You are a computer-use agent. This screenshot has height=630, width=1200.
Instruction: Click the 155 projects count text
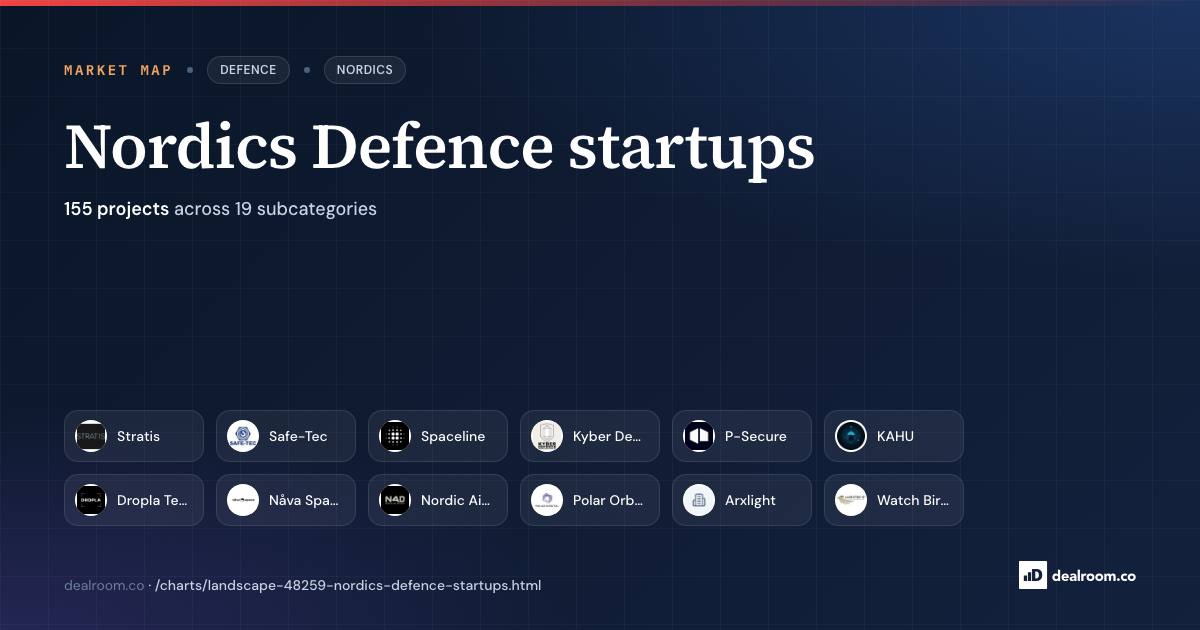pos(116,209)
